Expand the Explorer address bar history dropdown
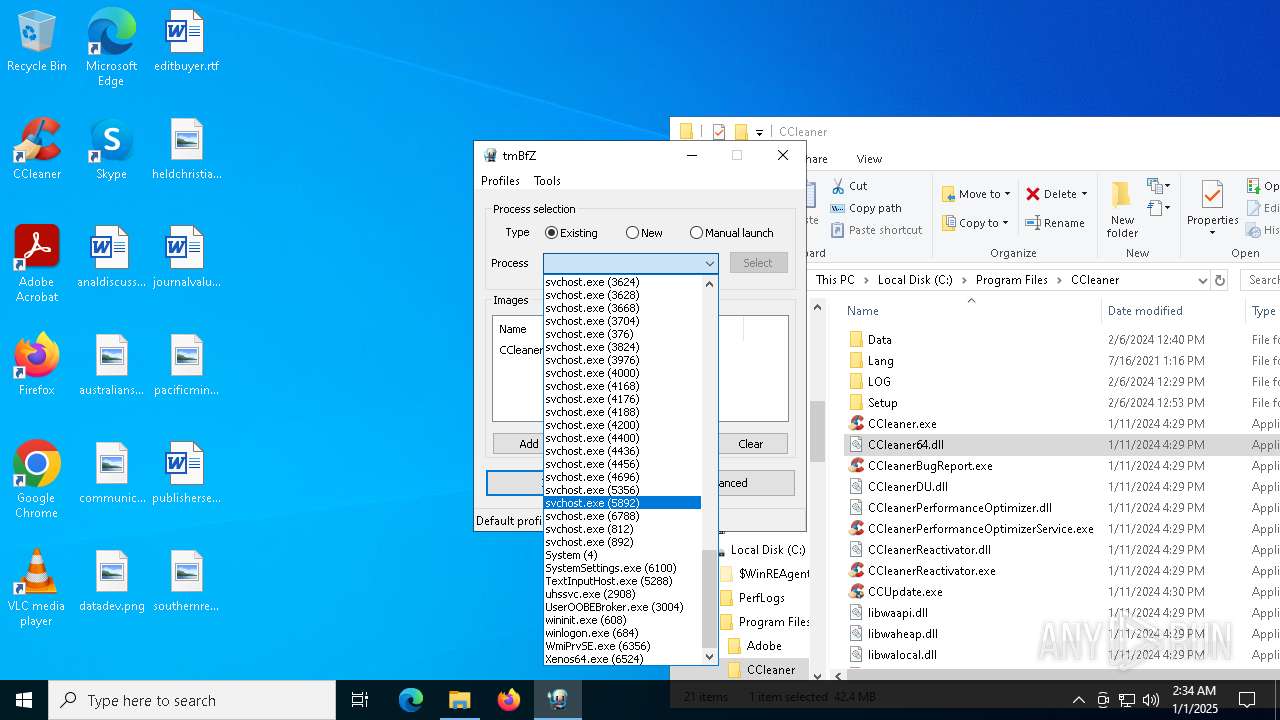The image size is (1280, 720). click(x=1201, y=280)
